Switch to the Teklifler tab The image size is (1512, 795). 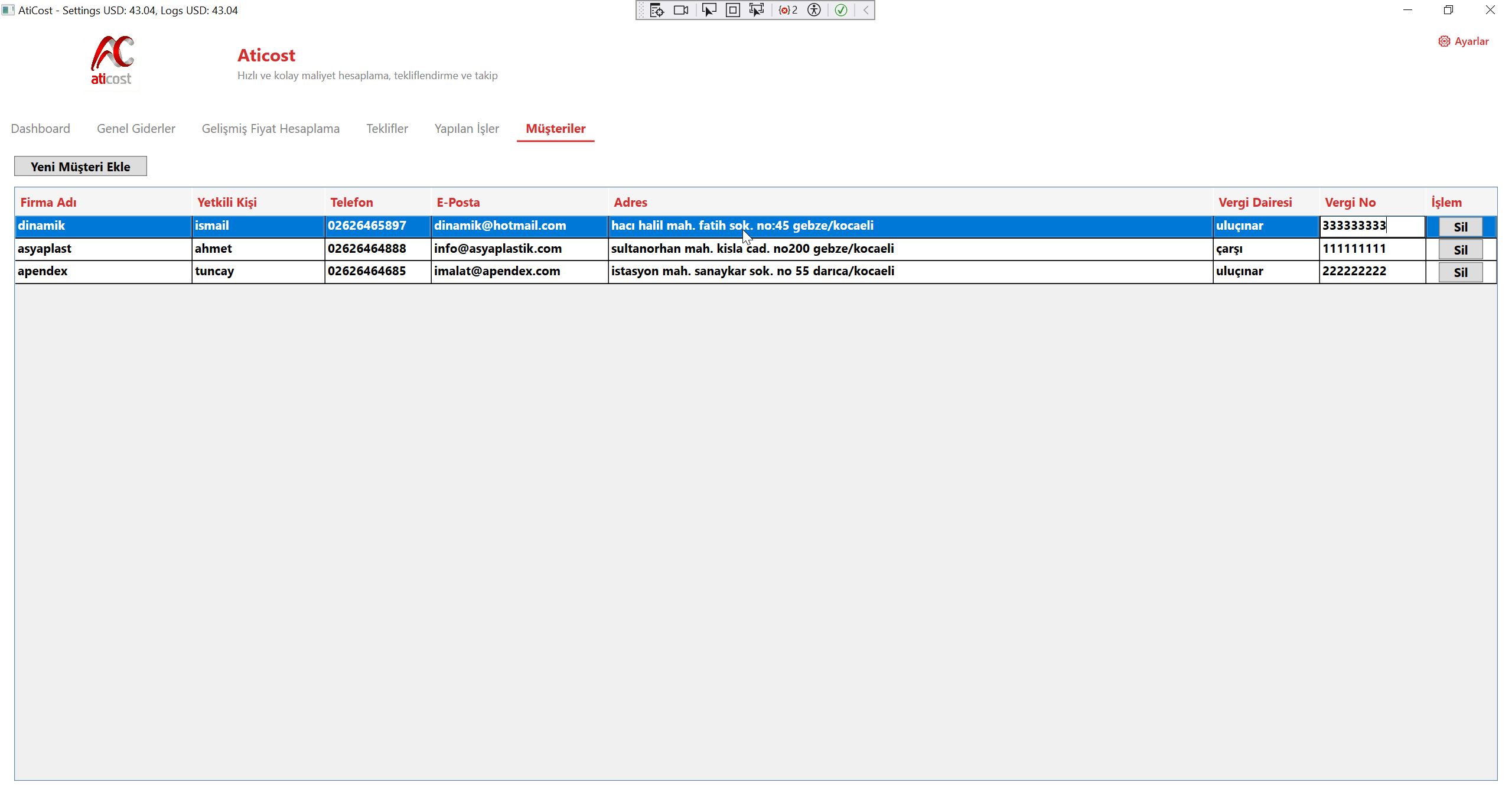pyautogui.click(x=387, y=129)
